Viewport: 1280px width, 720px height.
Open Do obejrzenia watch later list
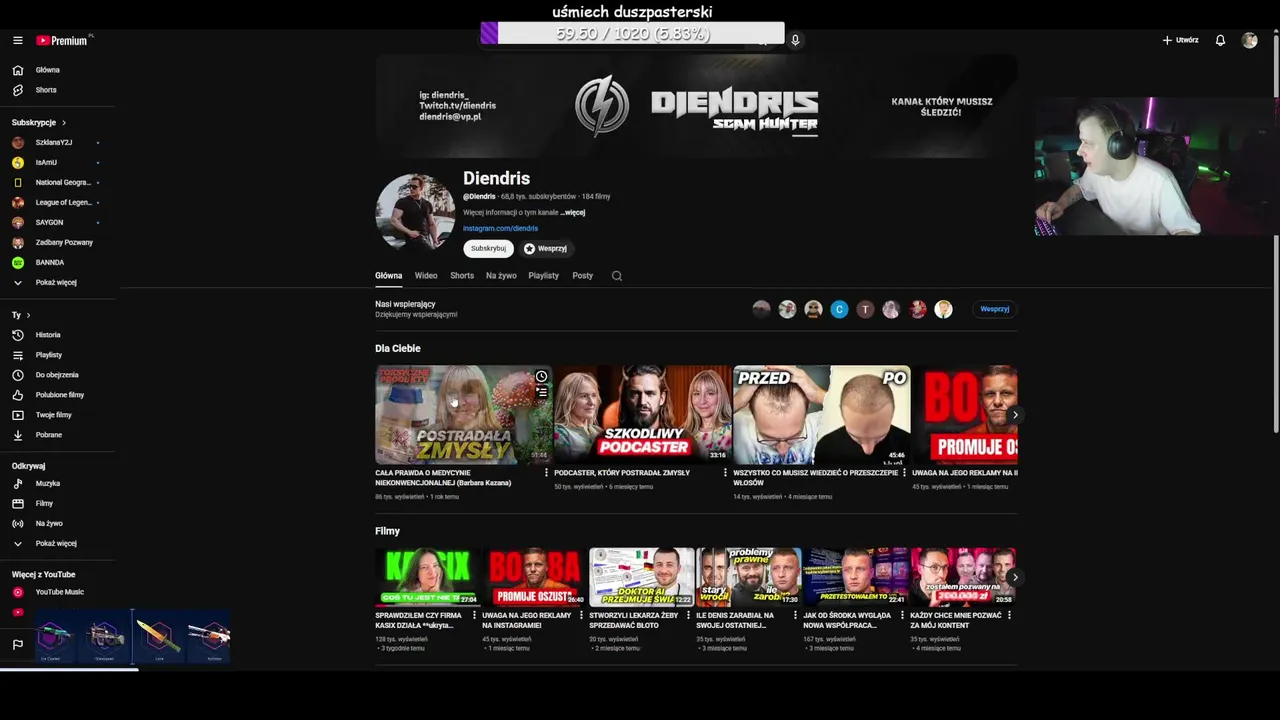(58, 375)
